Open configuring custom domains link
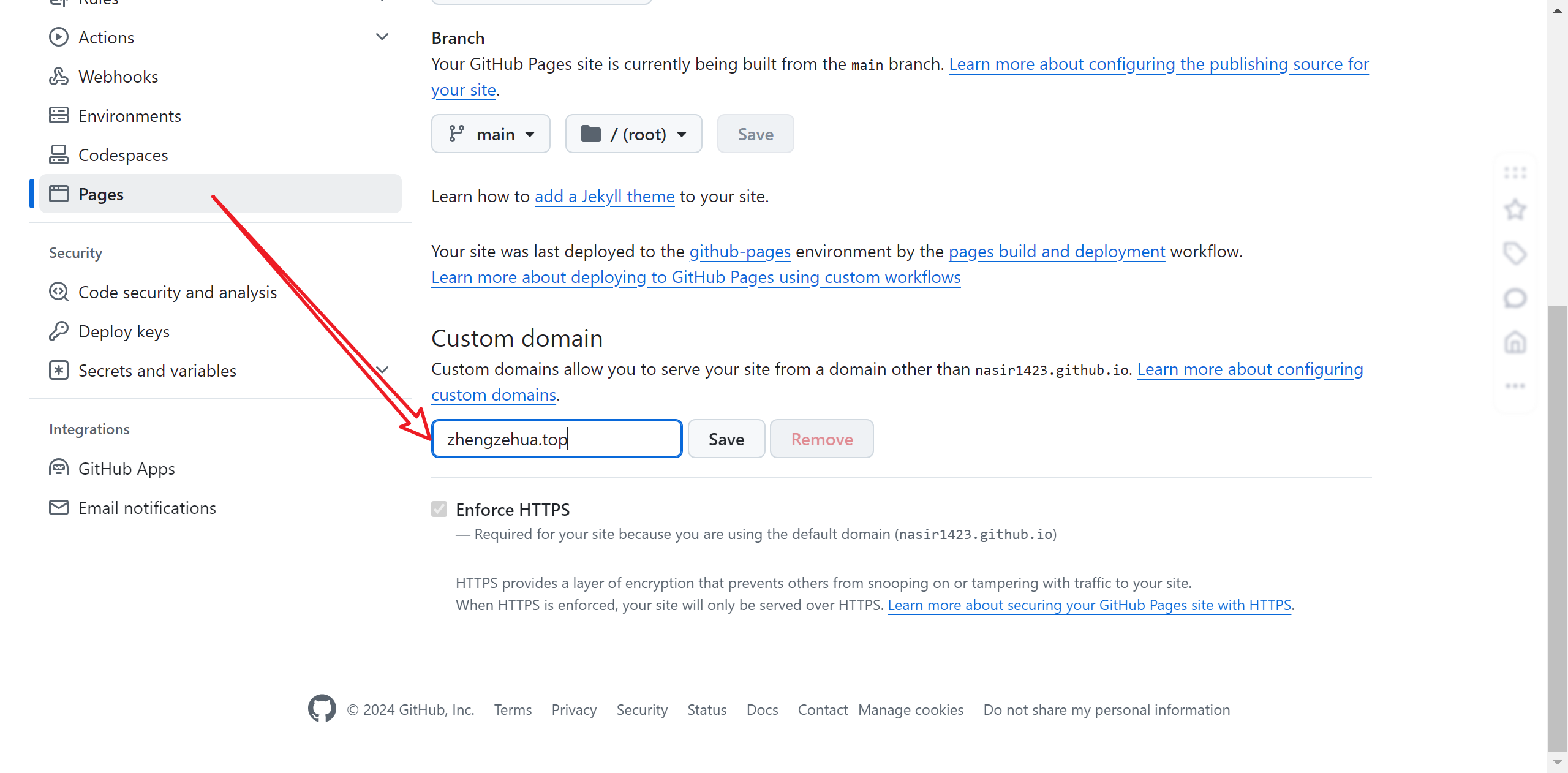 click(1250, 369)
